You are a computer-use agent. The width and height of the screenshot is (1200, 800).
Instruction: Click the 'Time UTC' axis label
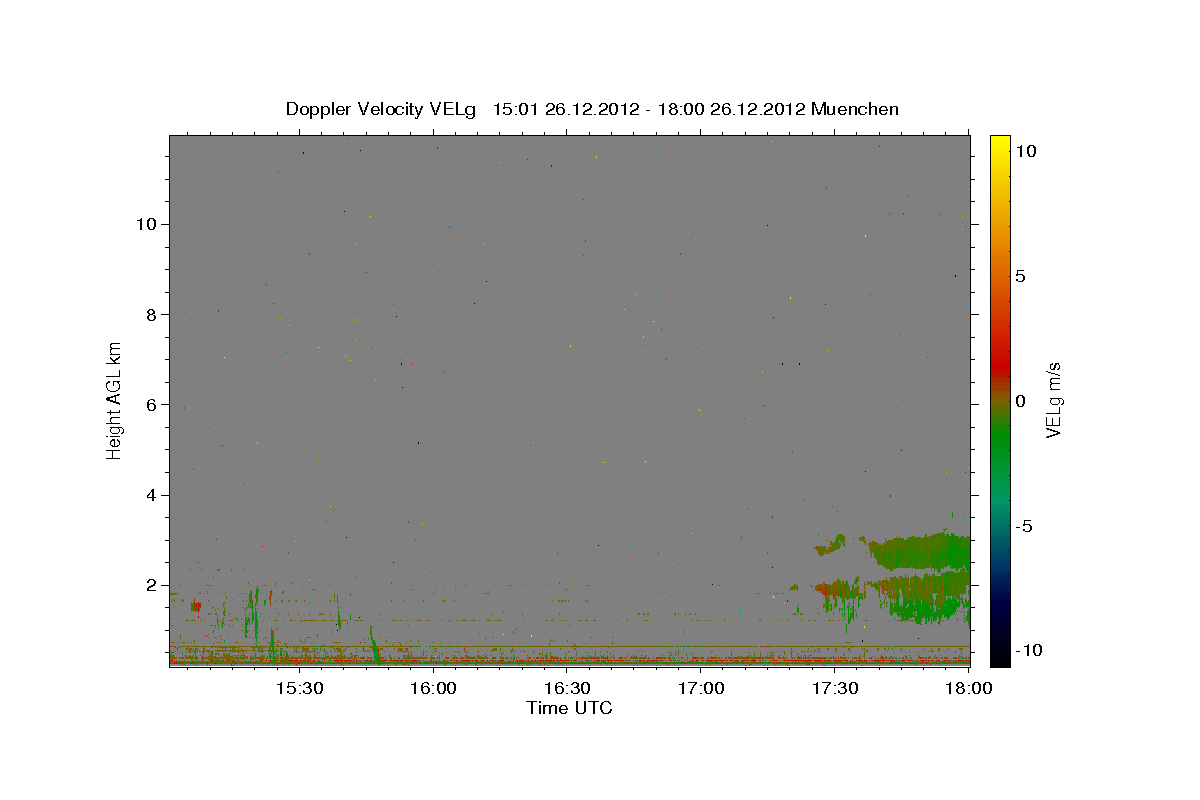tap(569, 708)
